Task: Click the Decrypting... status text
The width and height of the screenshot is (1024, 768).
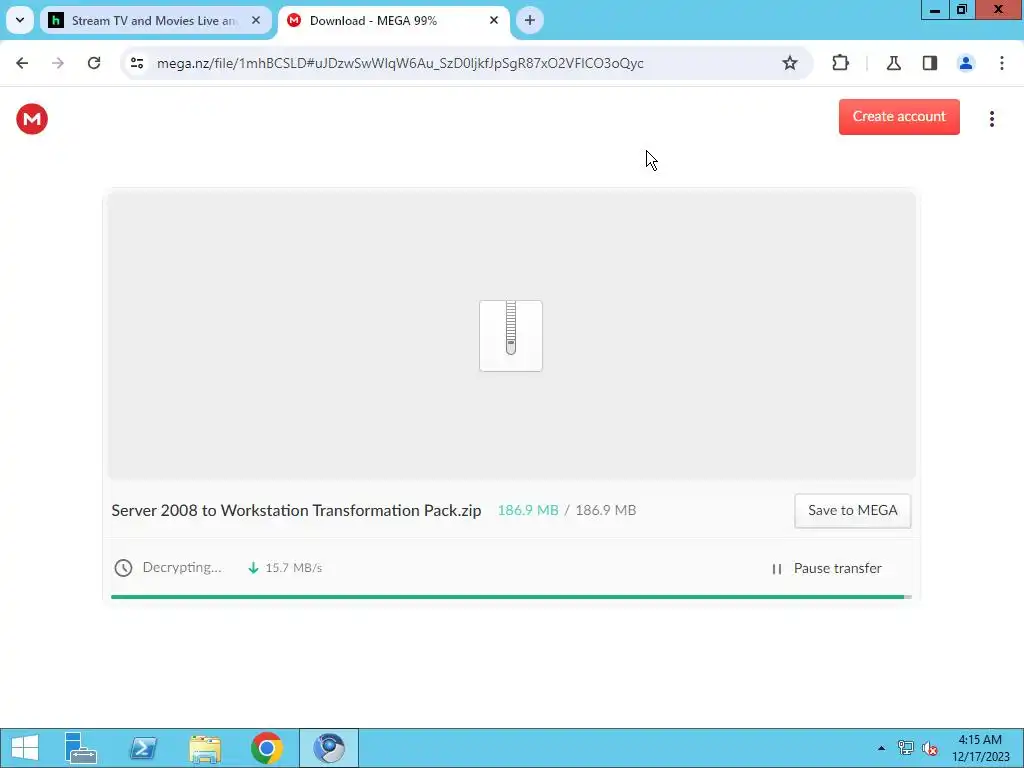Action: click(182, 568)
